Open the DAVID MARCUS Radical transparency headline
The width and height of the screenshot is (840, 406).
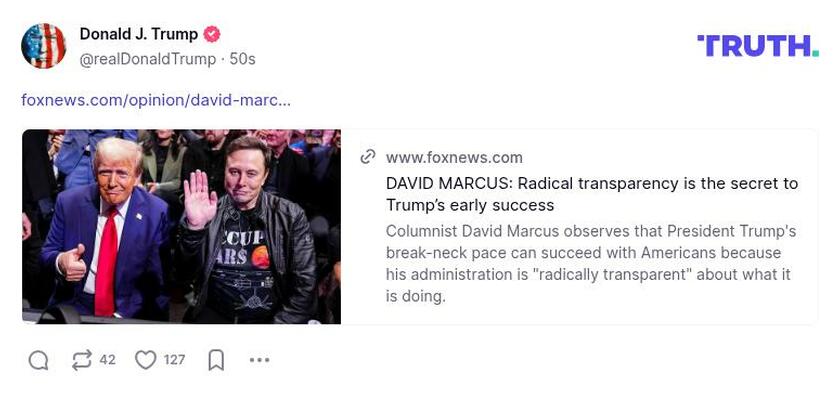tap(592, 194)
